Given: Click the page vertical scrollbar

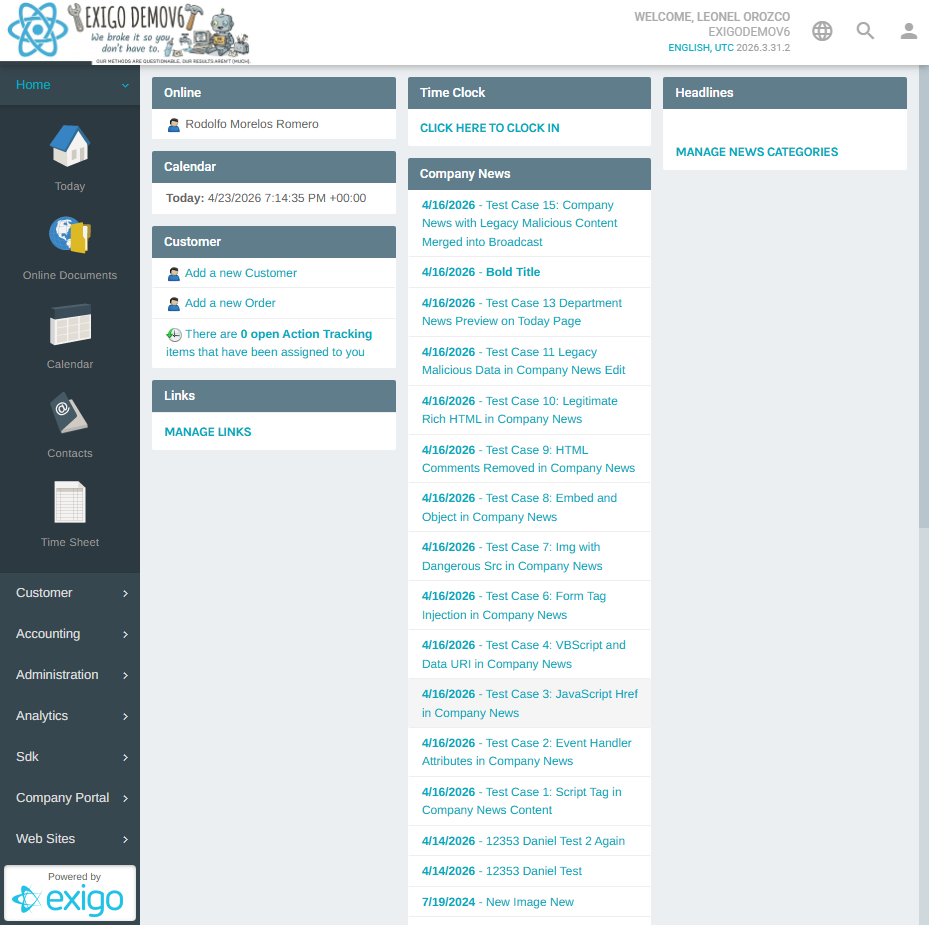Looking at the screenshot, I should point(924,296).
